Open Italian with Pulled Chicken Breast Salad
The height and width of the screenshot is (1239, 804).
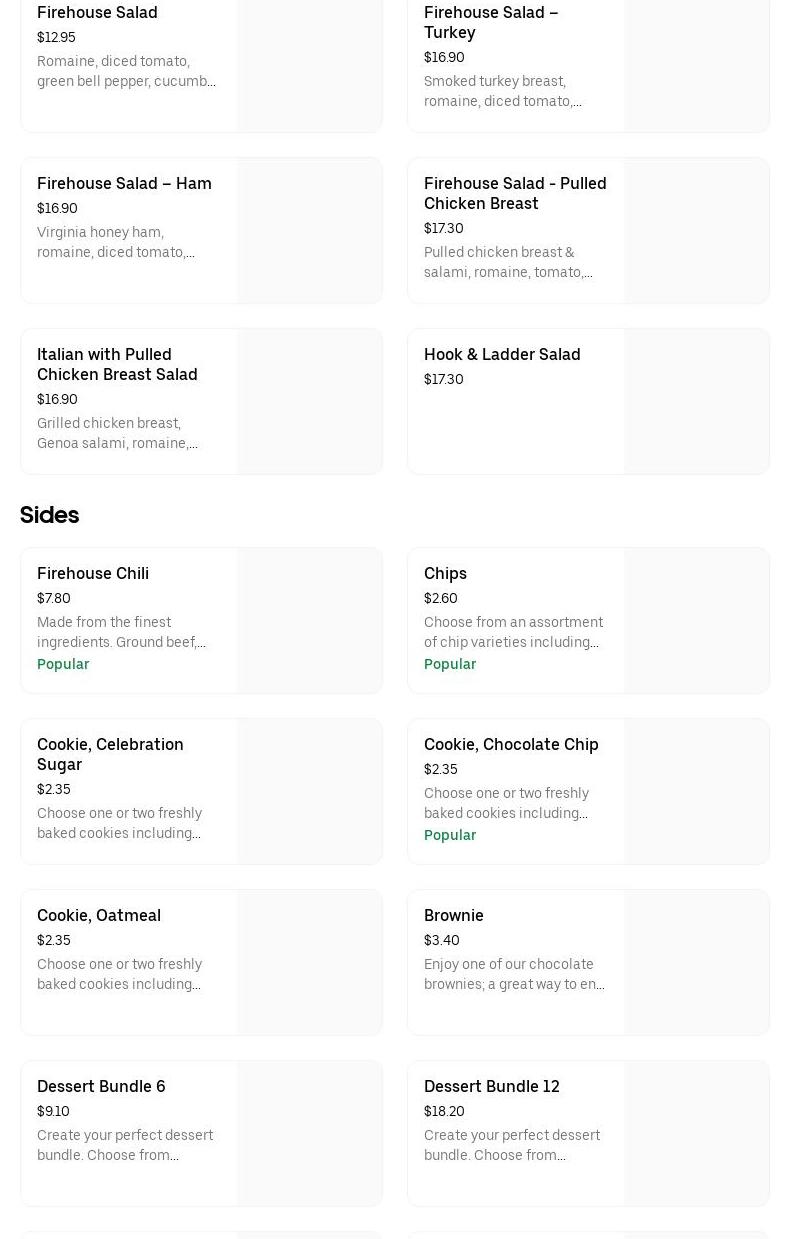pyautogui.click(x=117, y=364)
